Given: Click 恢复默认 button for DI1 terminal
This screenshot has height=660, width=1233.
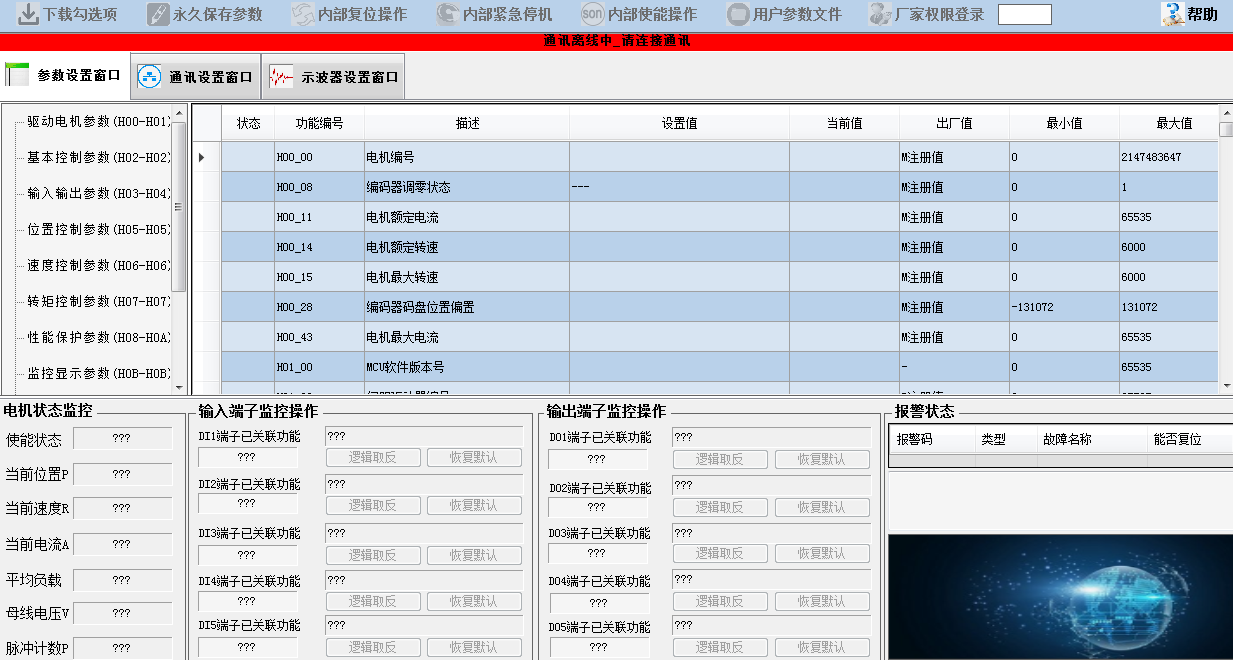Looking at the screenshot, I should coord(474,458).
